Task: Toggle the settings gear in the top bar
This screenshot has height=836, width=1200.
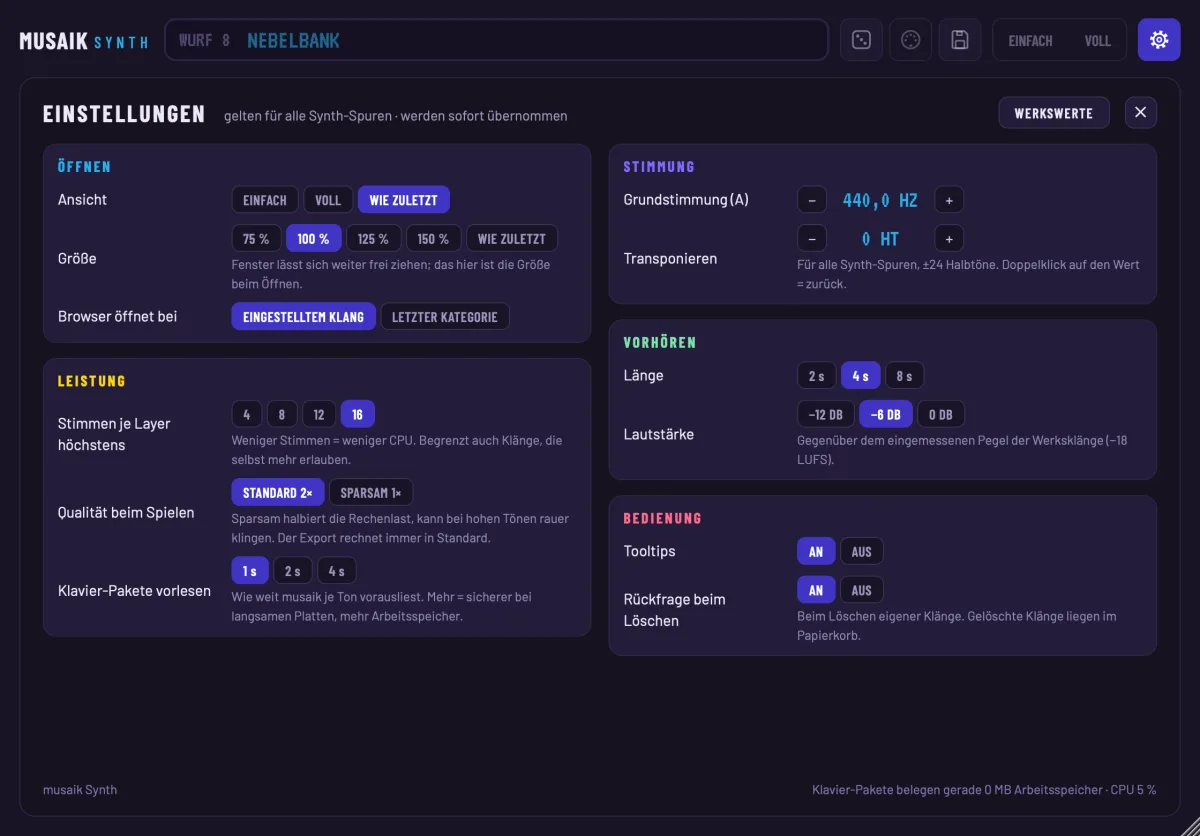Action: pyautogui.click(x=1159, y=40)
